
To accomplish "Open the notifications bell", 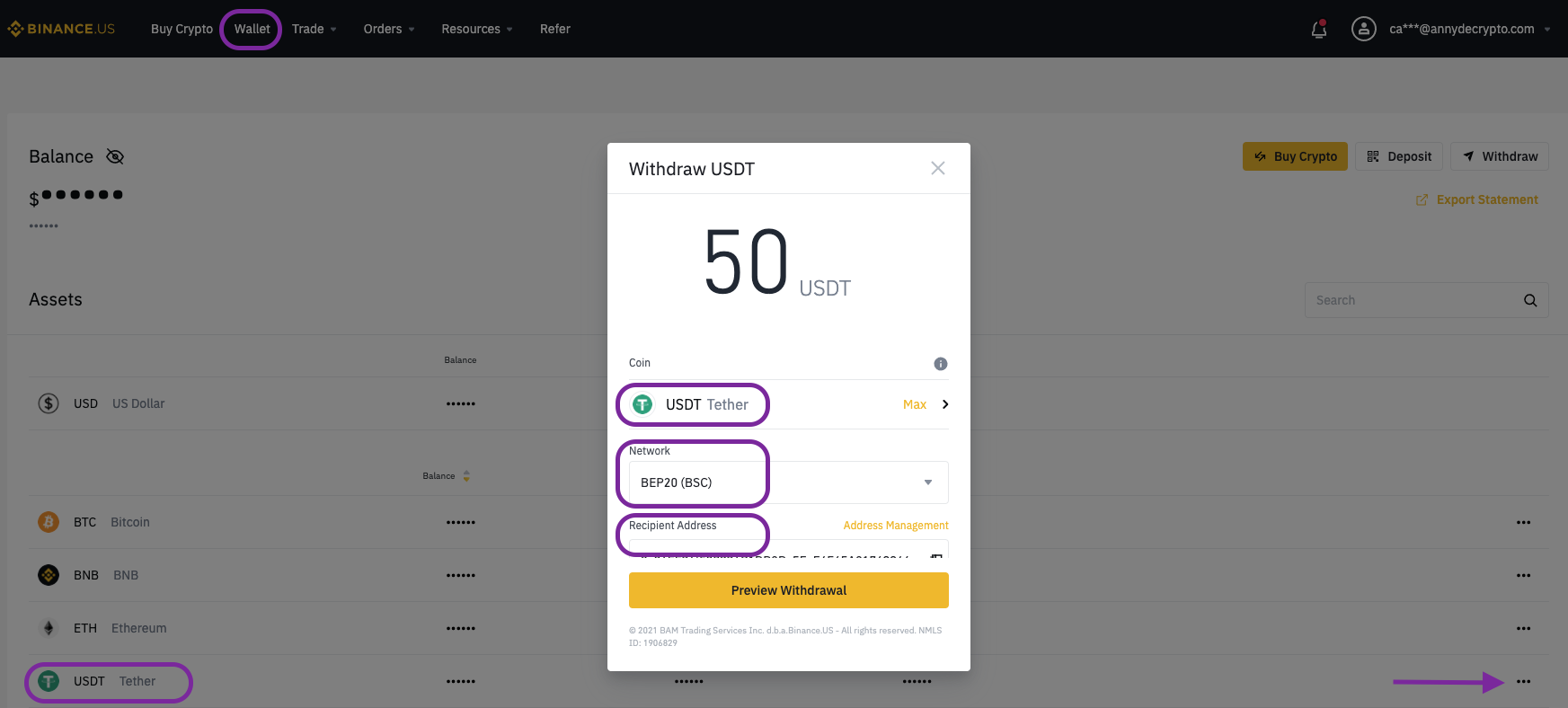I will tap(1319, 29).
